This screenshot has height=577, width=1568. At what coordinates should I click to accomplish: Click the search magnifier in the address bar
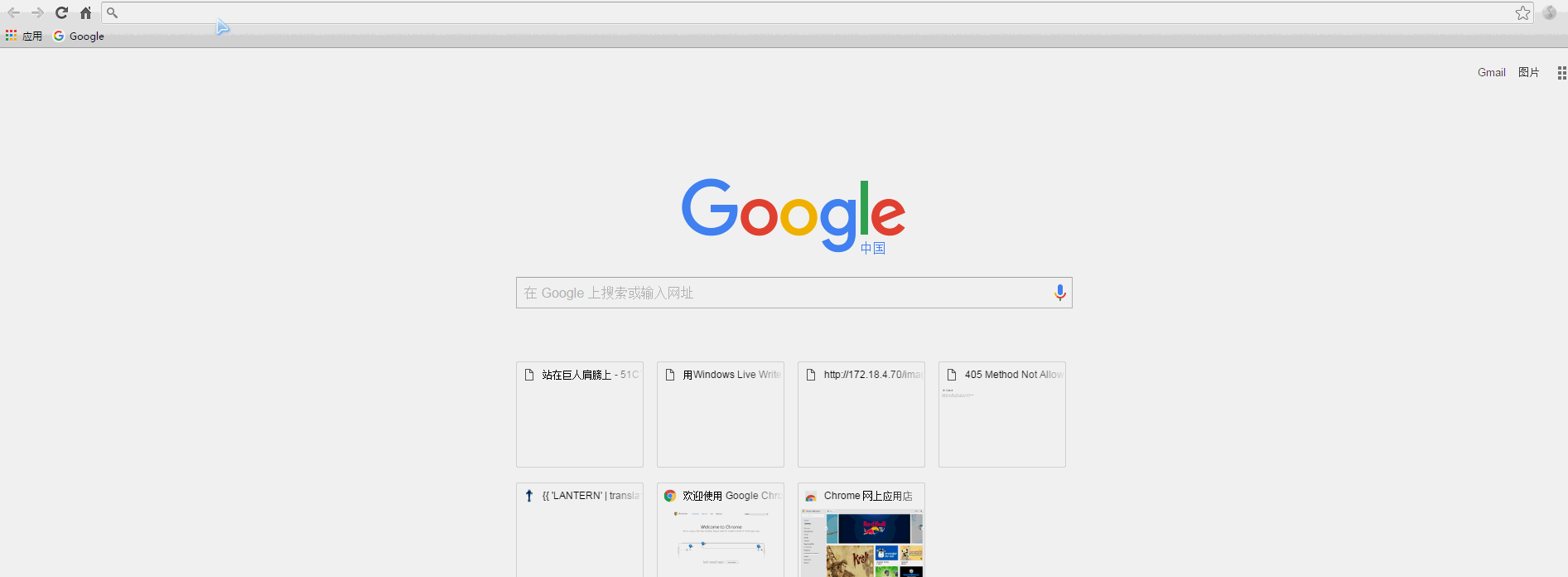(112, 12)
